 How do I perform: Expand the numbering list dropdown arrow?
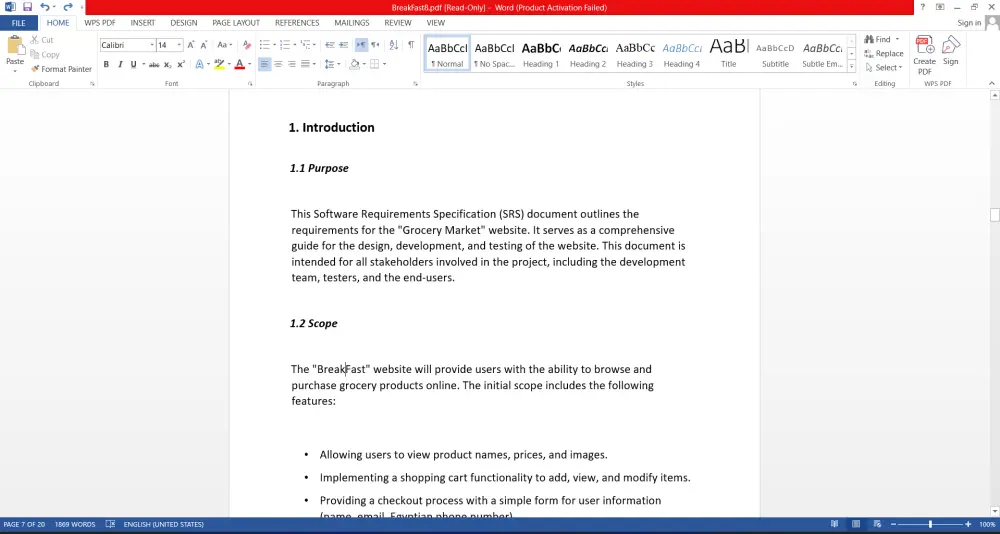(294, 45)
